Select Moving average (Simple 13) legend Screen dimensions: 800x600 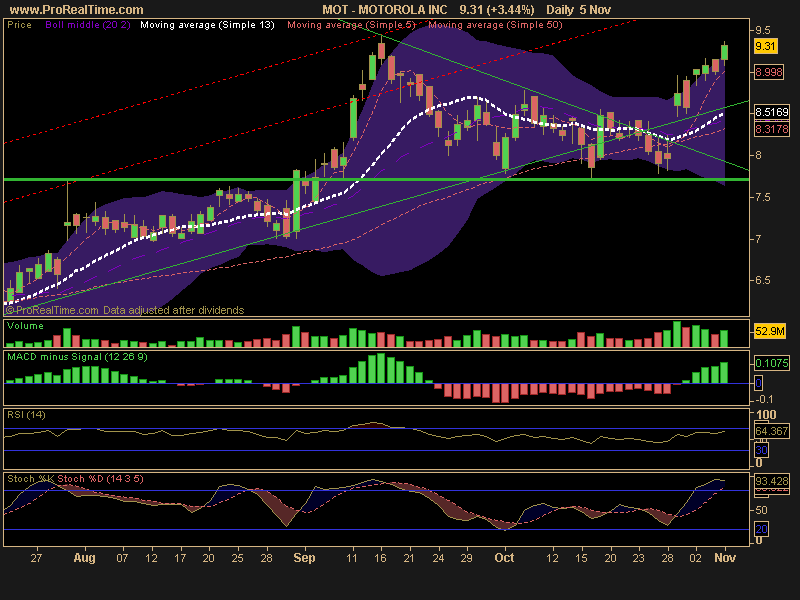point(207,24)
